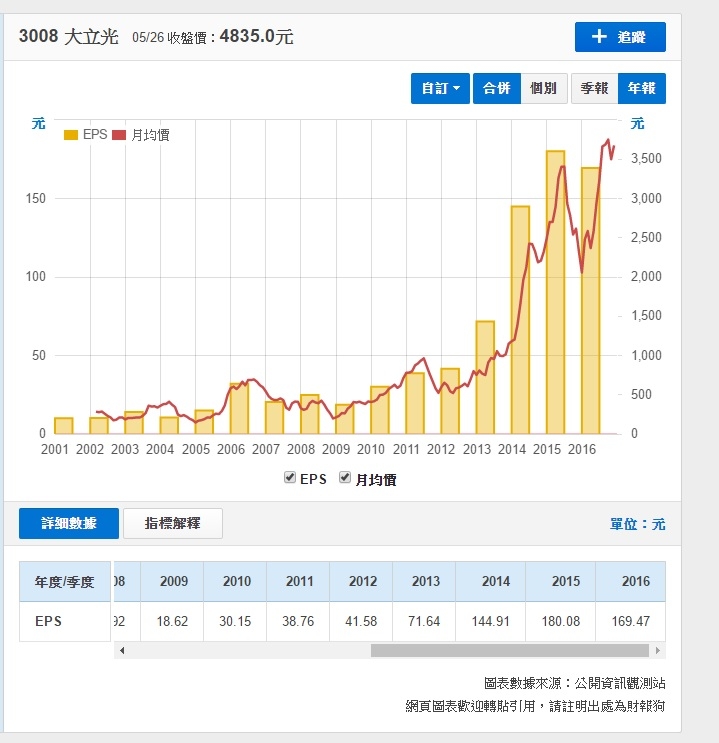Click the table scrollbar left arrow

pos(122,651)
